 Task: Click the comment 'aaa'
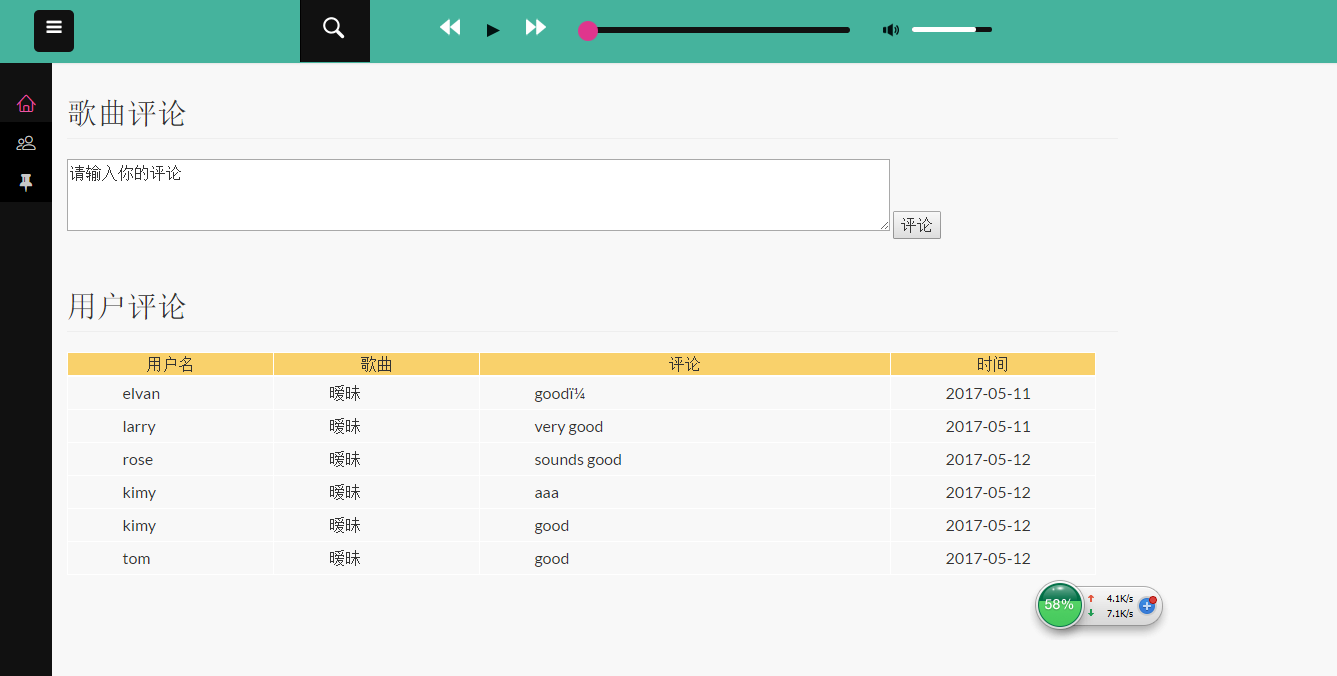pyautogui.click(x=547, y=493)
